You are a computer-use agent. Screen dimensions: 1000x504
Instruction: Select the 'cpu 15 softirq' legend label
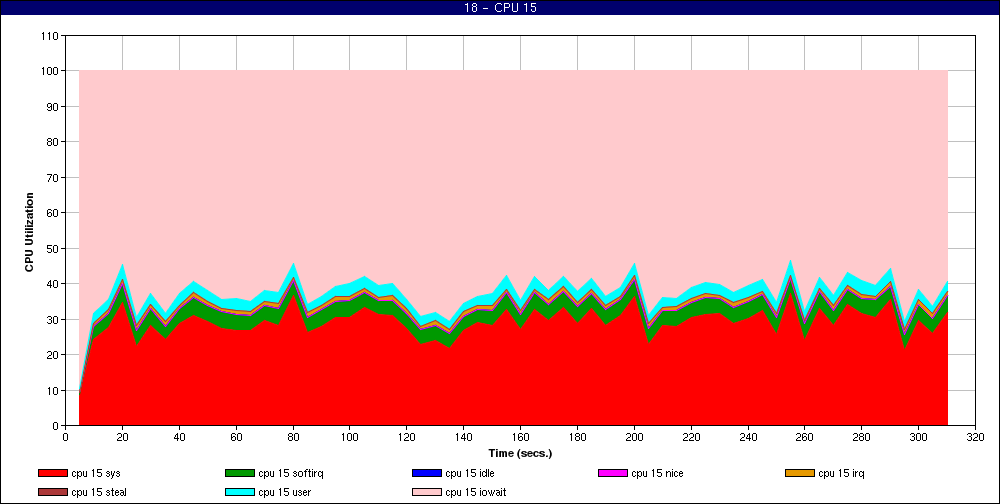pos(291,473)
